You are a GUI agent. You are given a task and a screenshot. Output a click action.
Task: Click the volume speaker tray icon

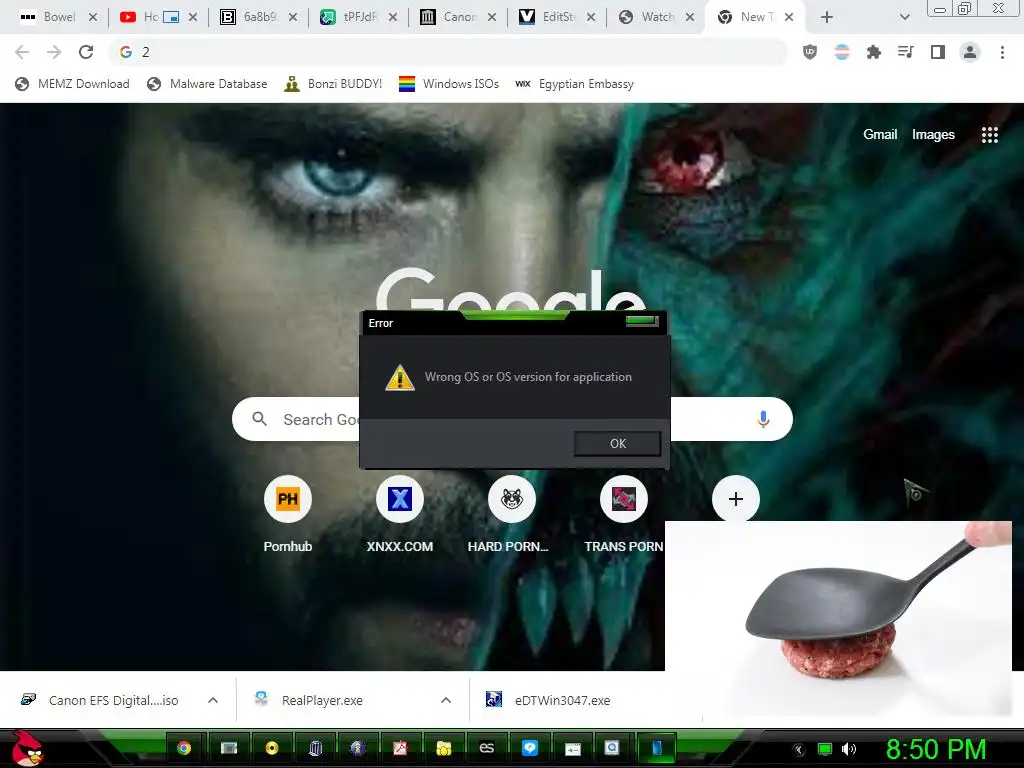coord(848,749)
